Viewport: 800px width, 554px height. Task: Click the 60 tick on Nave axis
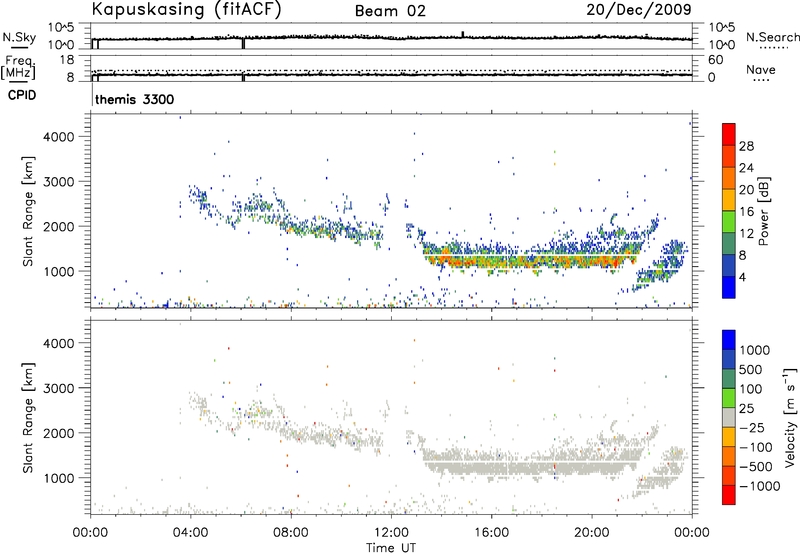point(716,60)
